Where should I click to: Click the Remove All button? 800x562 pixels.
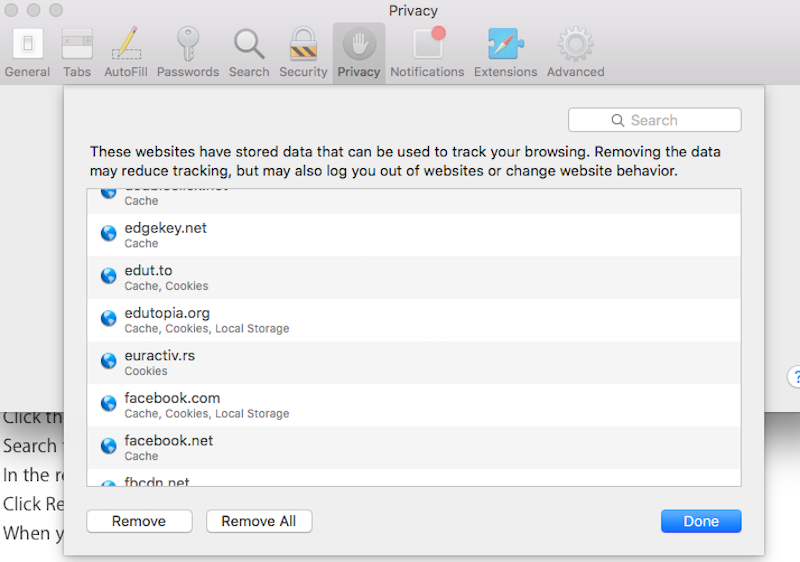click(x=259, y=521)
